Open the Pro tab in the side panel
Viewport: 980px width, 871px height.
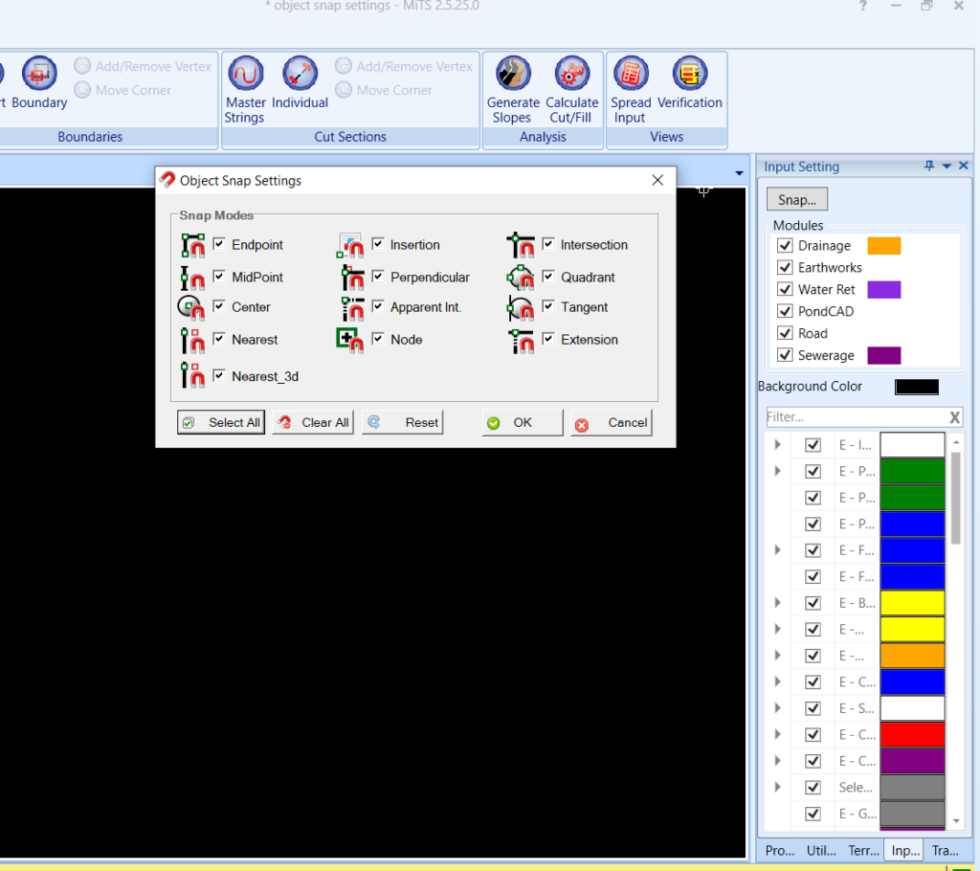[779, 850]
